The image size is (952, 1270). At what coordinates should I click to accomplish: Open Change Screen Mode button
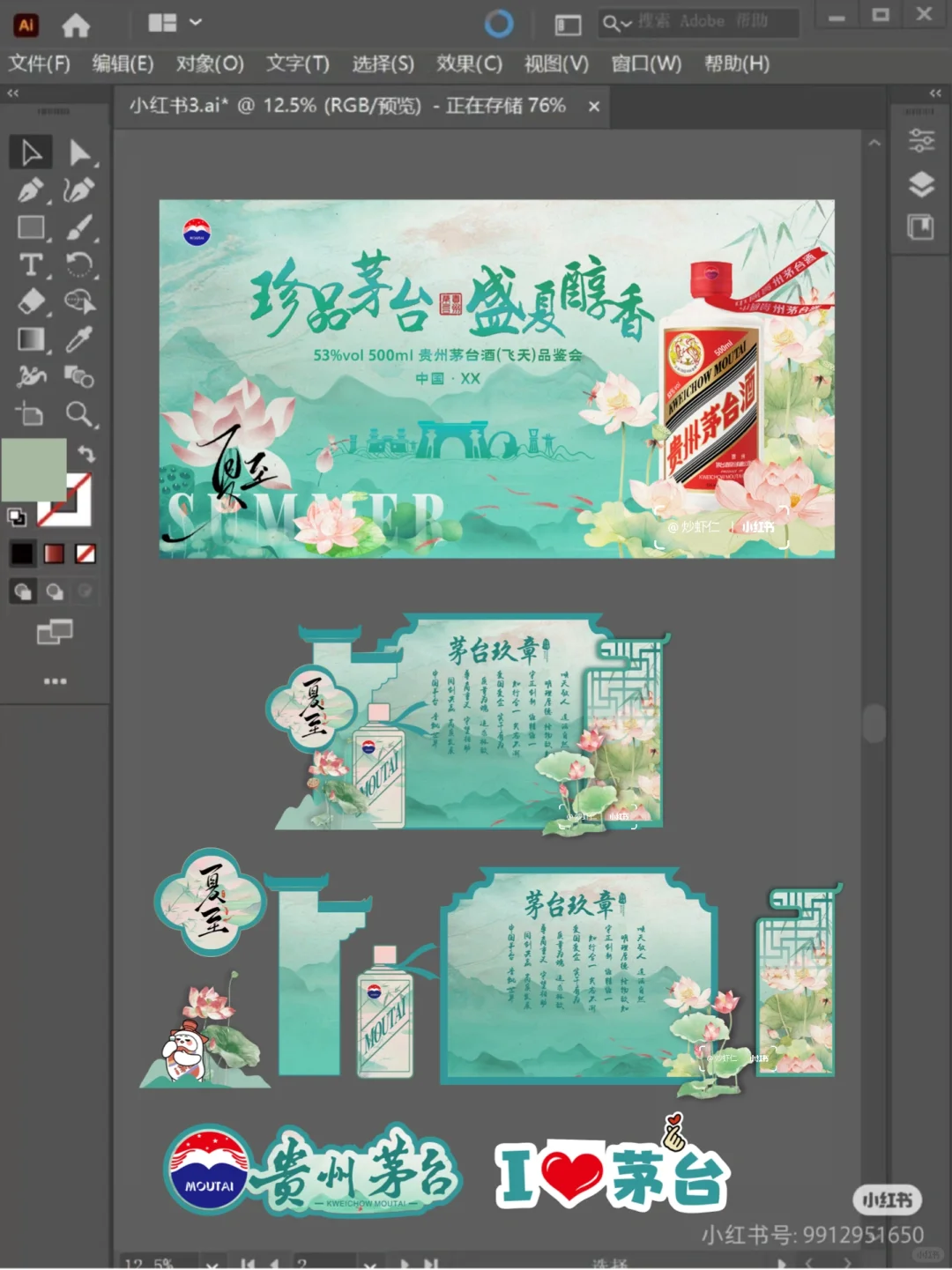coord(55,632)
